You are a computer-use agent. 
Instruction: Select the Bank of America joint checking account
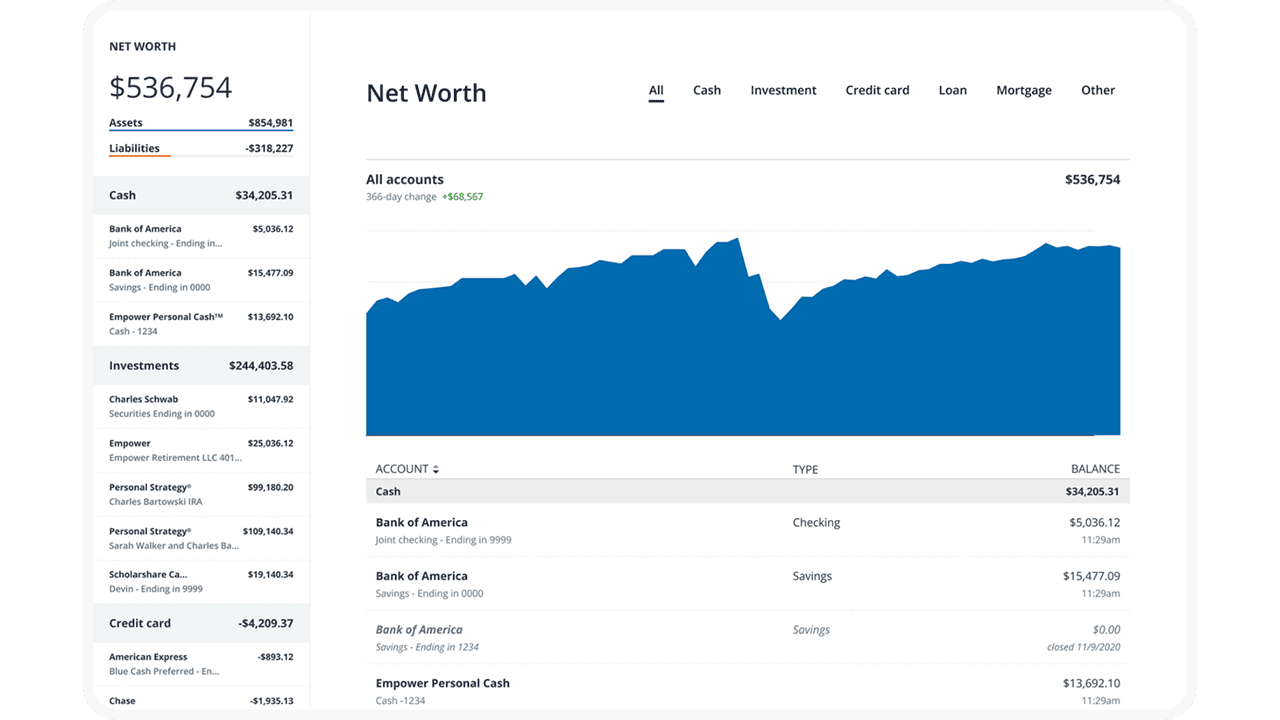coord(200,235)
